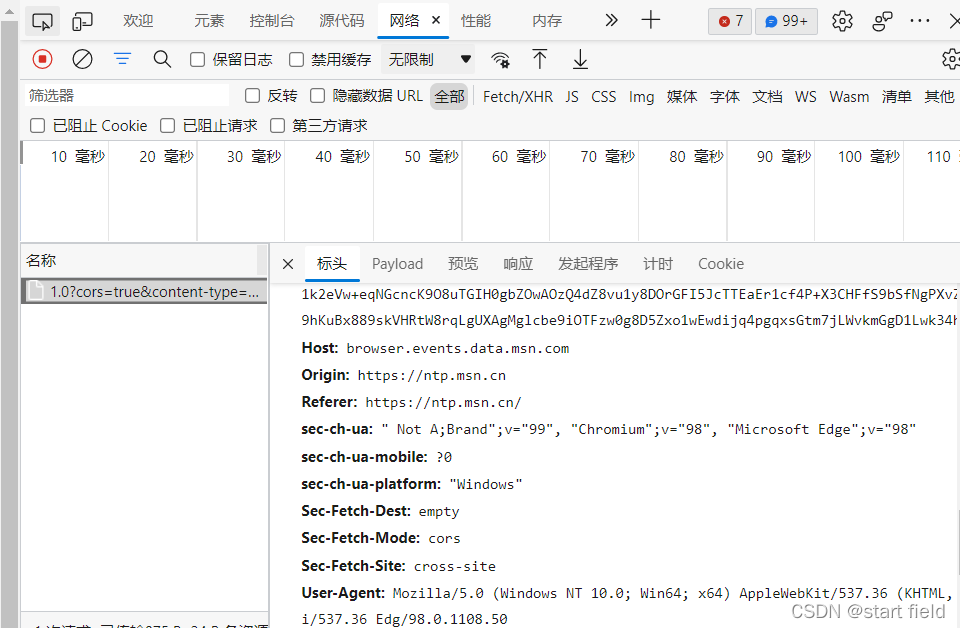
Task: Click the 100 毫秒 timeline marker
Action: pyautogui.click(x=868, y=157)
